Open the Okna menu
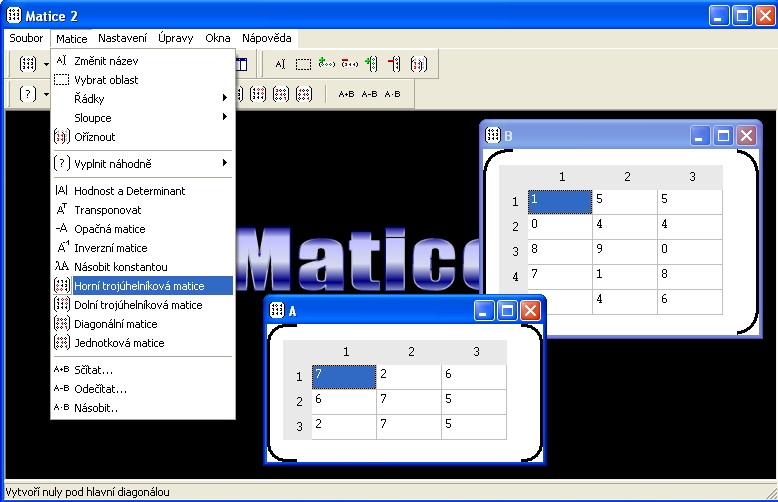 click(218, 38)
